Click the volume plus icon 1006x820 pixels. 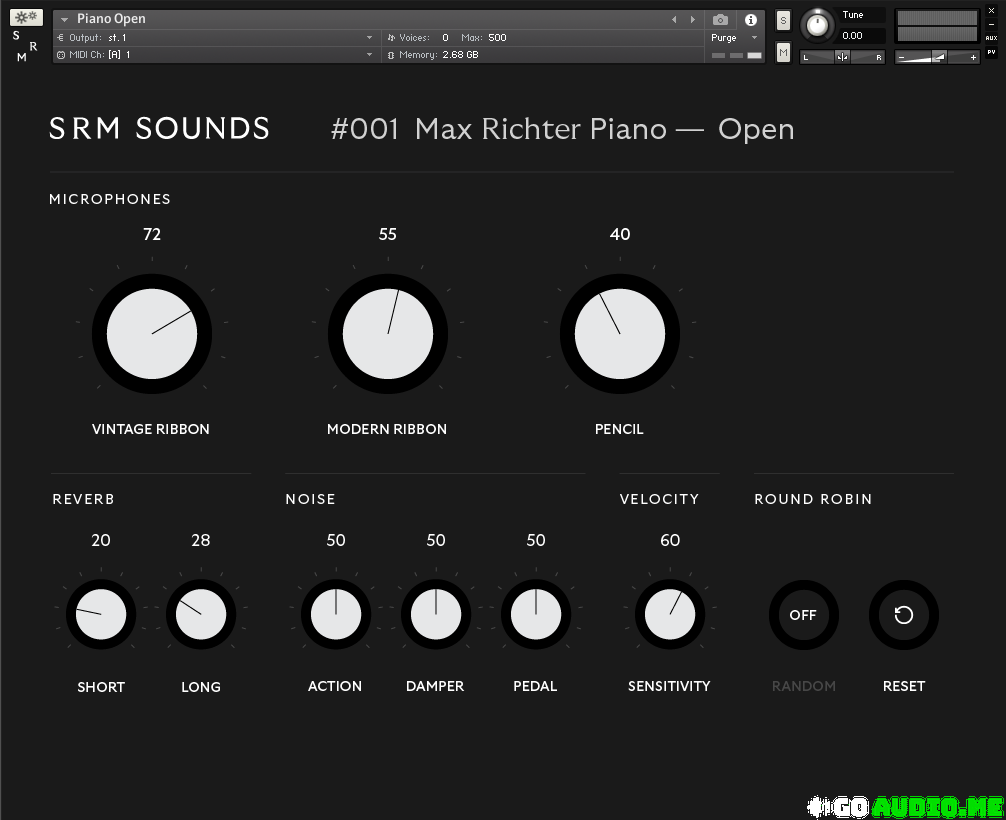(x=973, y=58)
